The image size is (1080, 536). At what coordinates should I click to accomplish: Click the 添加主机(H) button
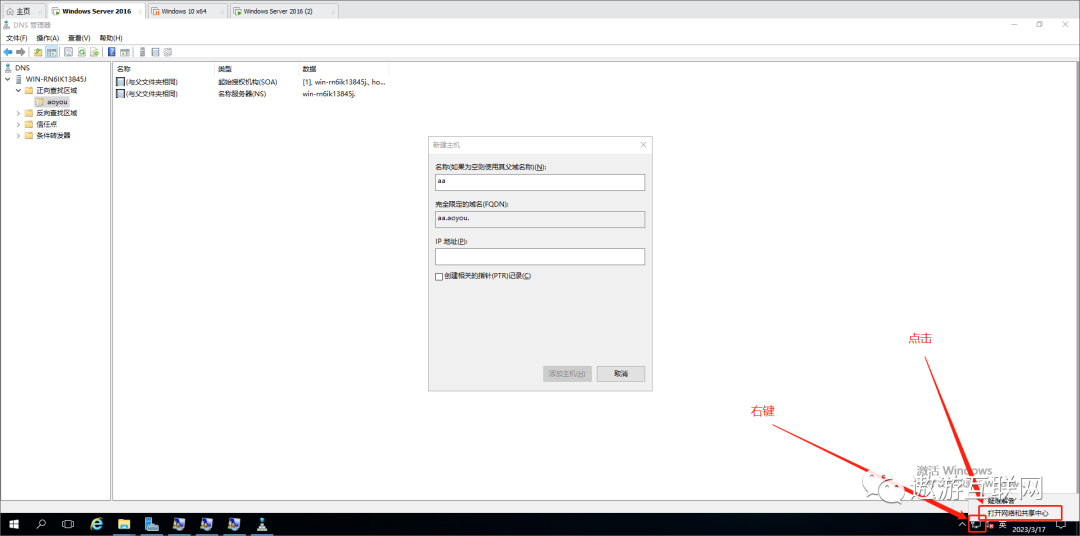[568, 373]
